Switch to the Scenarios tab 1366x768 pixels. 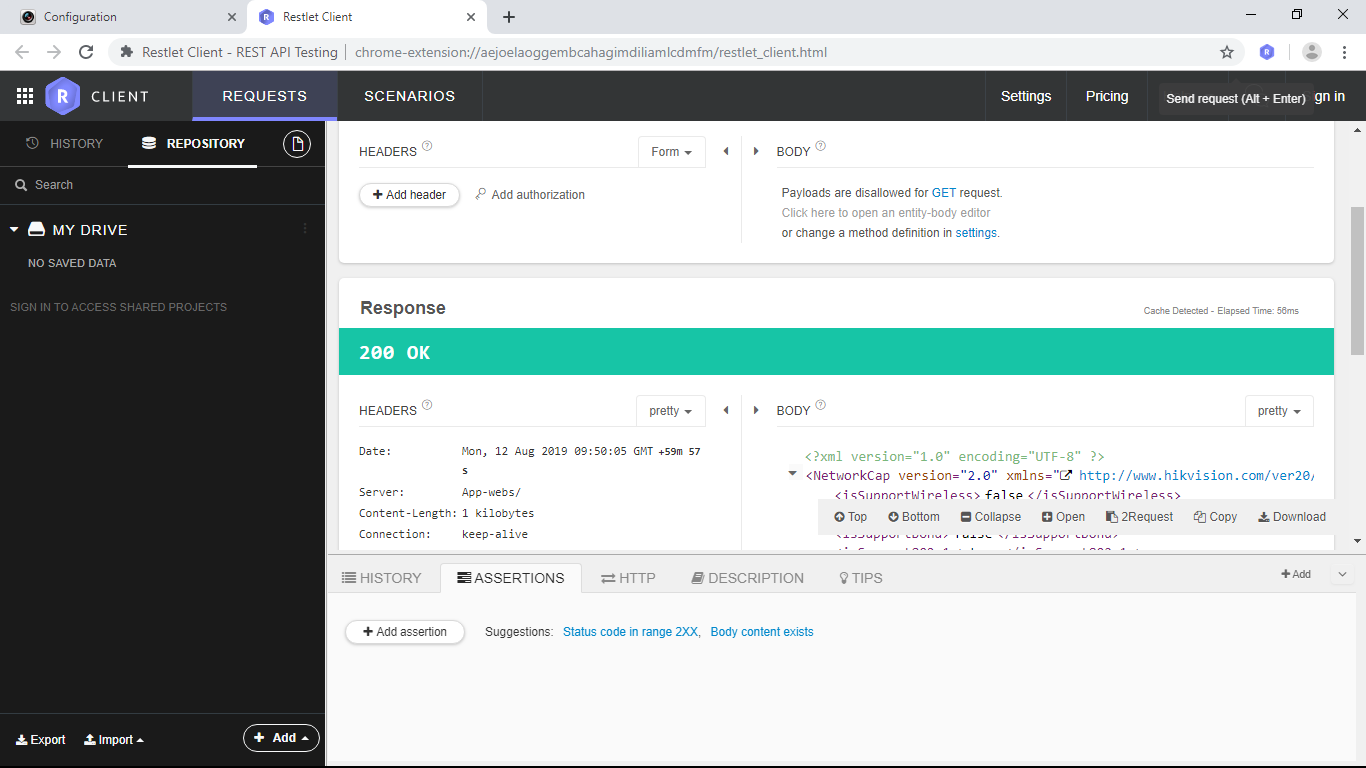409,96
